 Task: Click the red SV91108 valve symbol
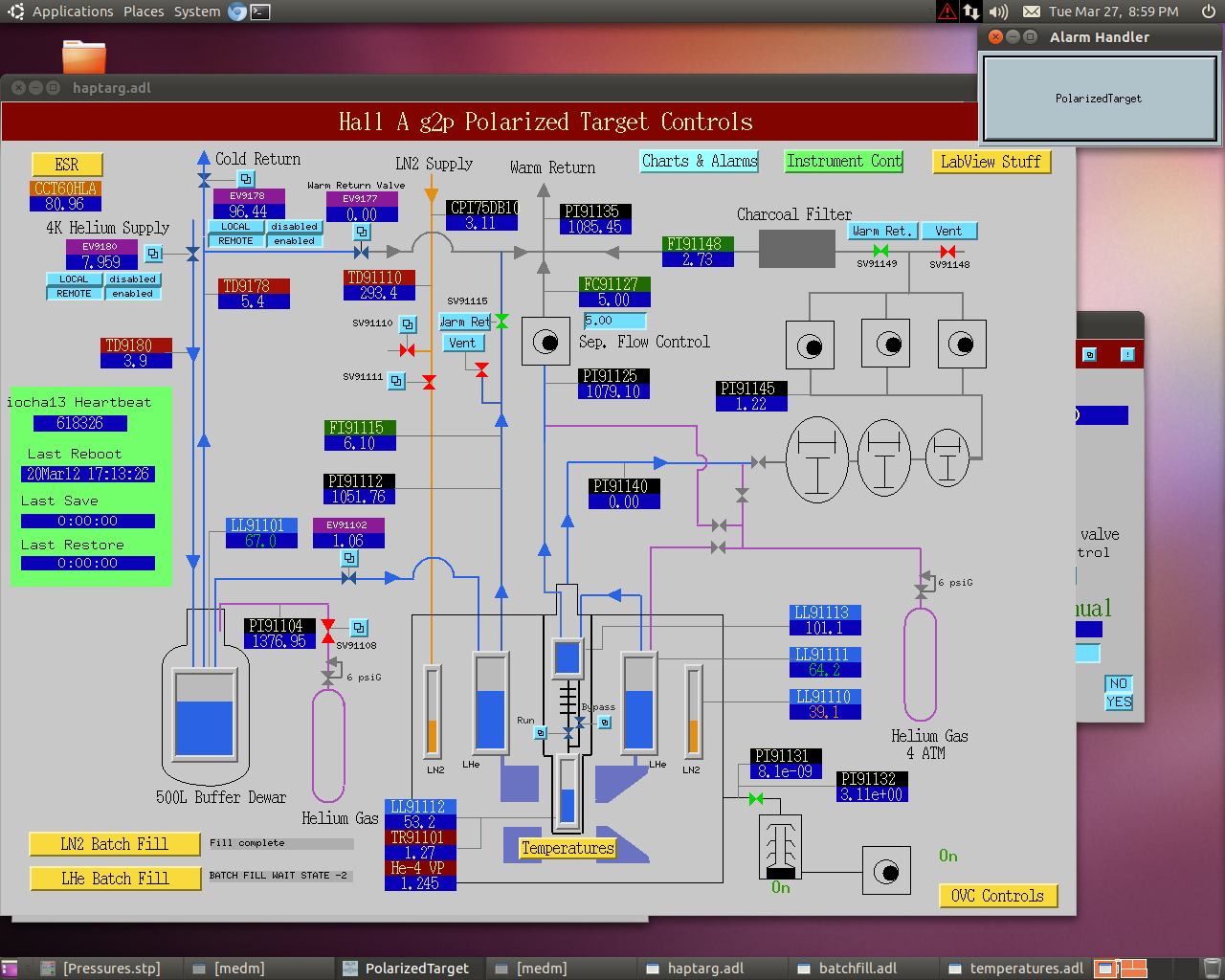(x=328, y=632)
